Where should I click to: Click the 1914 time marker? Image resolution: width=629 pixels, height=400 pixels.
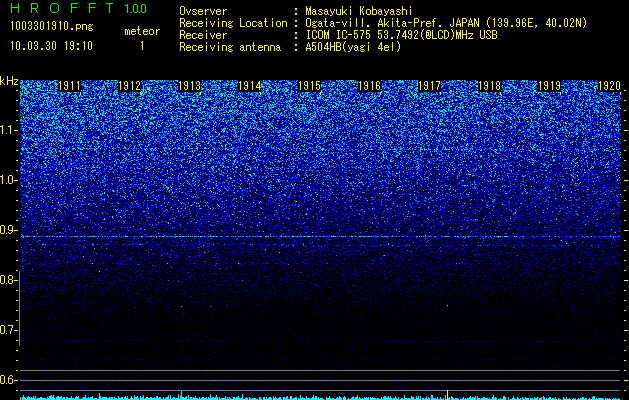[x=250, y=86]
